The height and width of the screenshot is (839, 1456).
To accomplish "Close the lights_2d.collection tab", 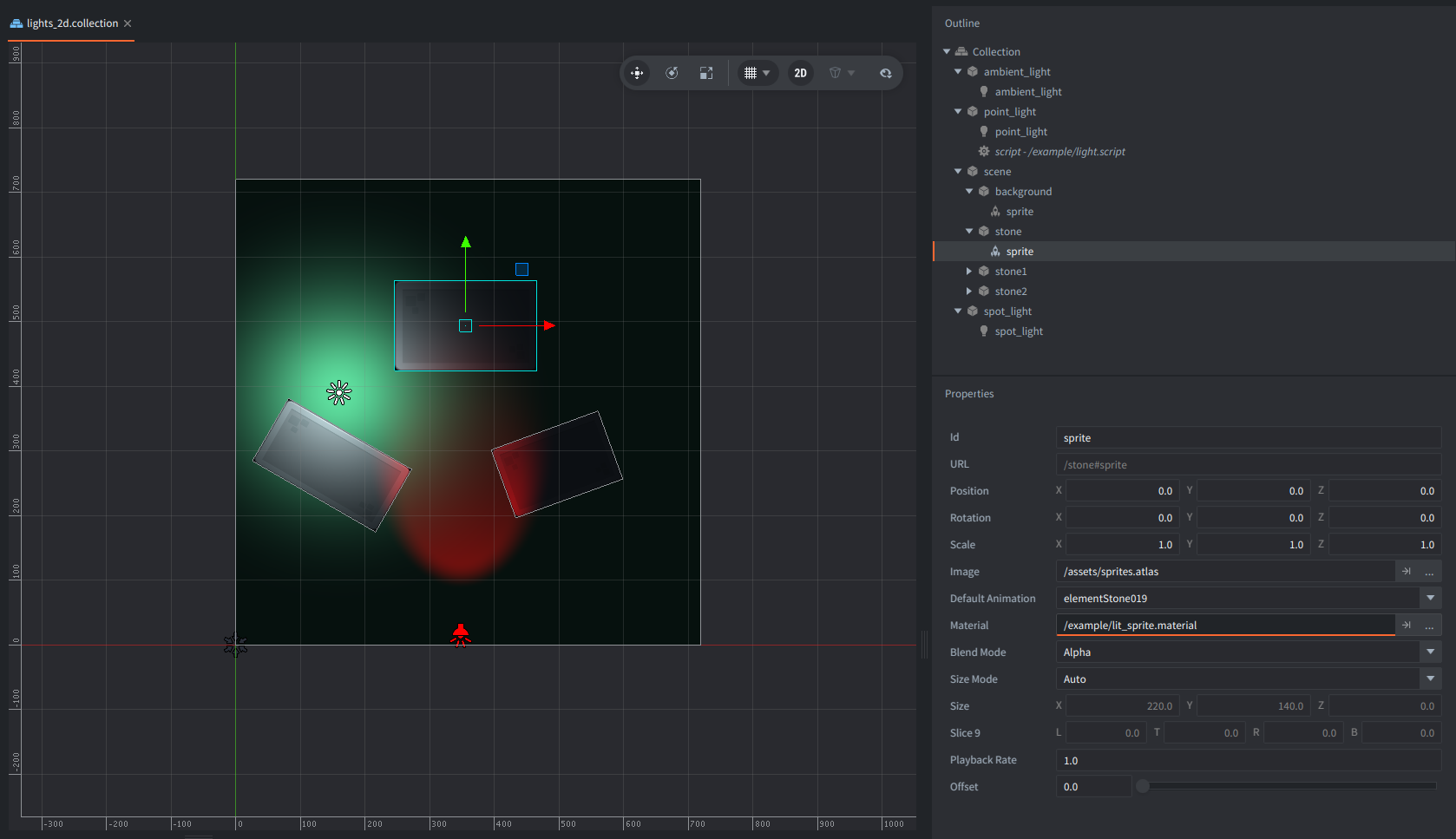I will 128,23.
